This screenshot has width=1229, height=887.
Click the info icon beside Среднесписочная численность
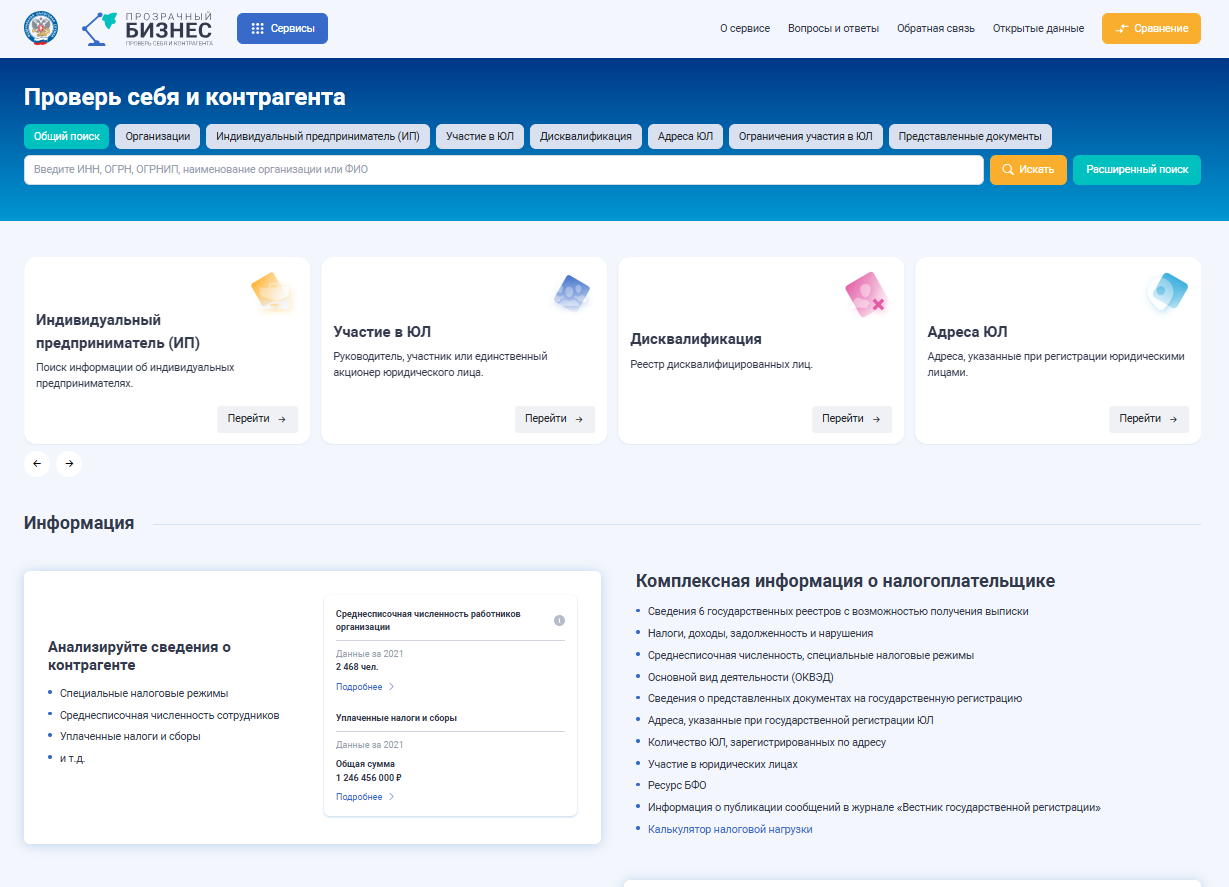coord(559,620)
